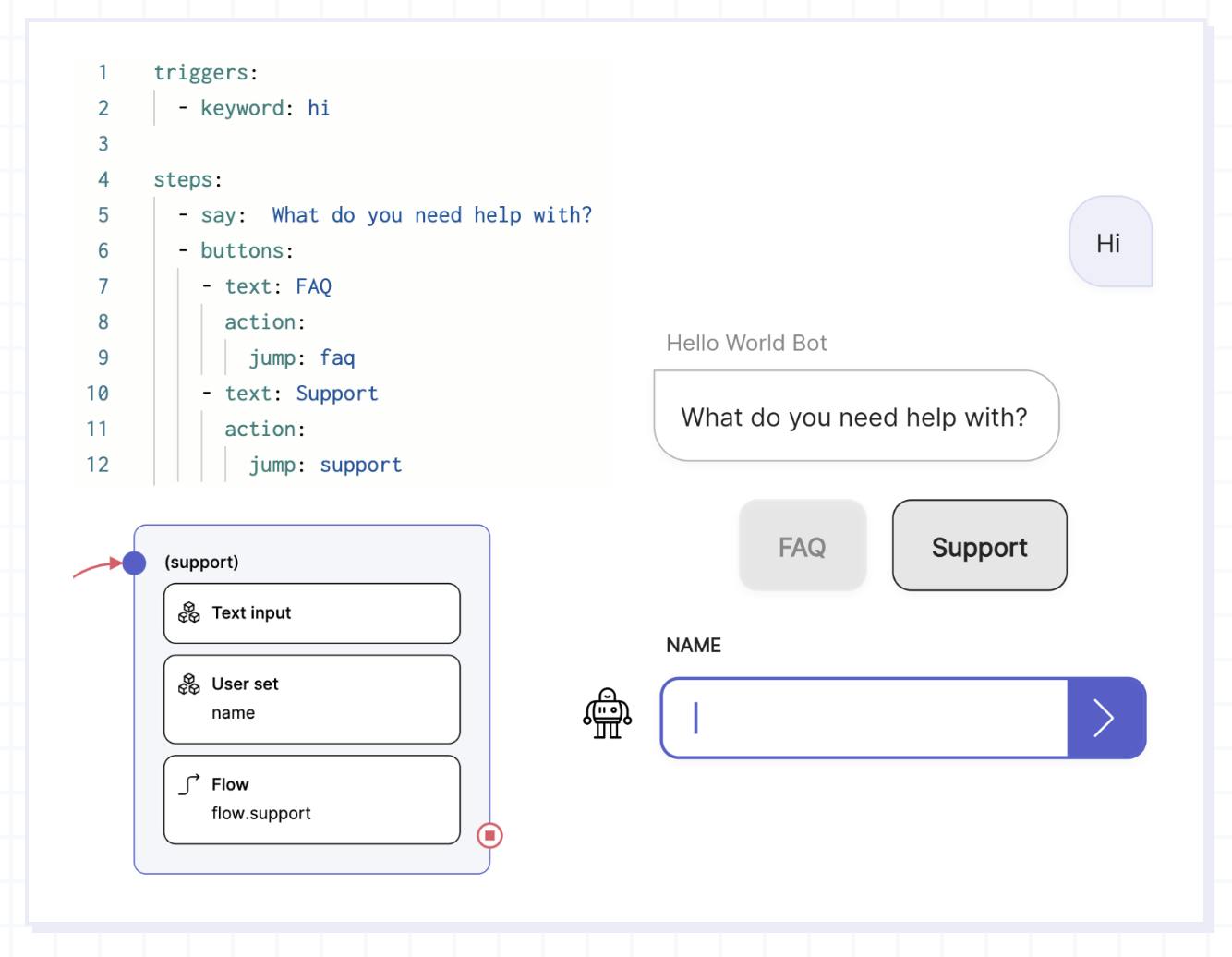This screenshot has height=957, width=1232.
Task: Click the red stop end-node icon
Action: pos(489,835)
